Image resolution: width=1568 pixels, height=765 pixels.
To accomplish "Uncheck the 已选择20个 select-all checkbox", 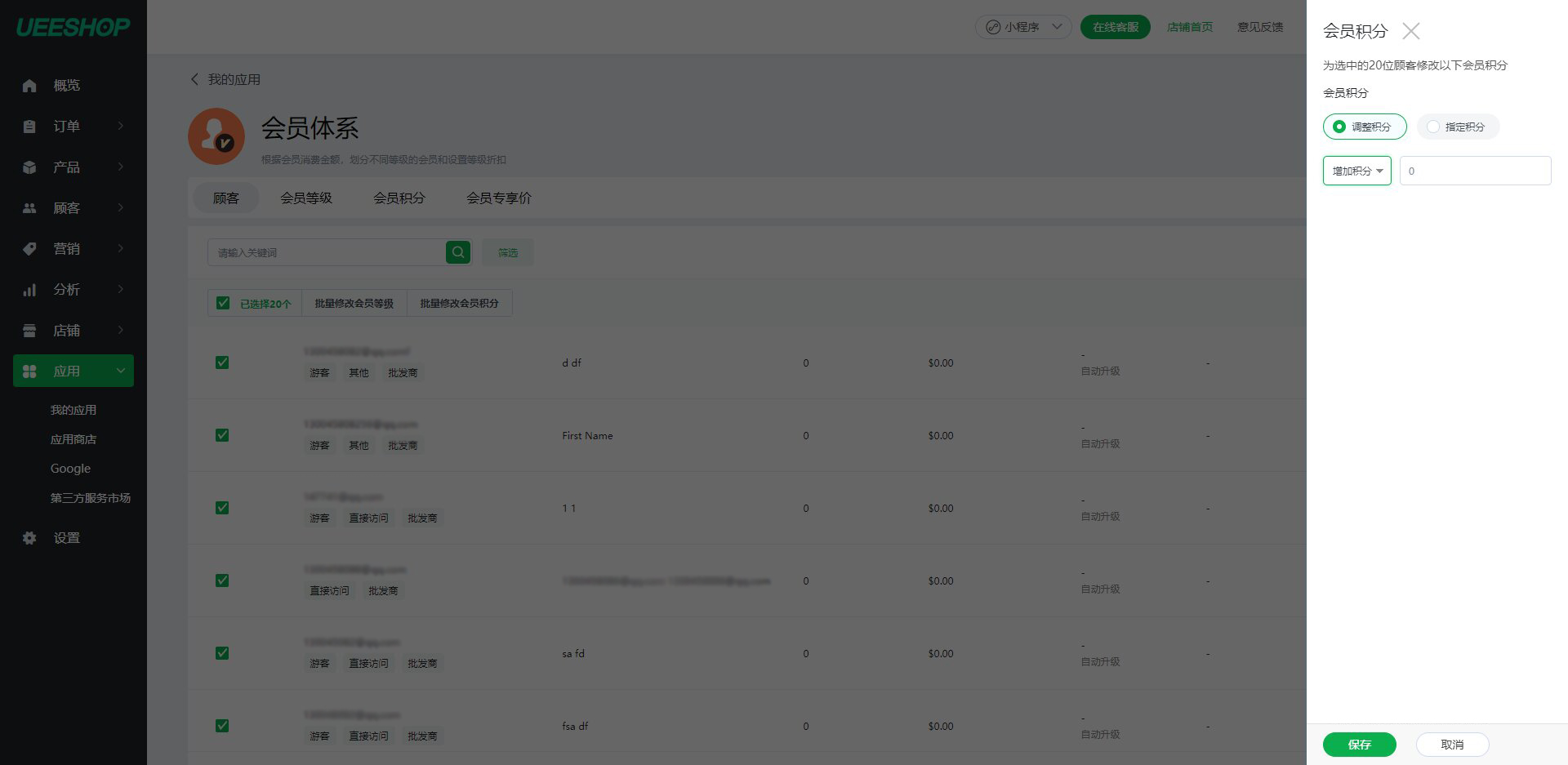I will [x=223, y=303].
